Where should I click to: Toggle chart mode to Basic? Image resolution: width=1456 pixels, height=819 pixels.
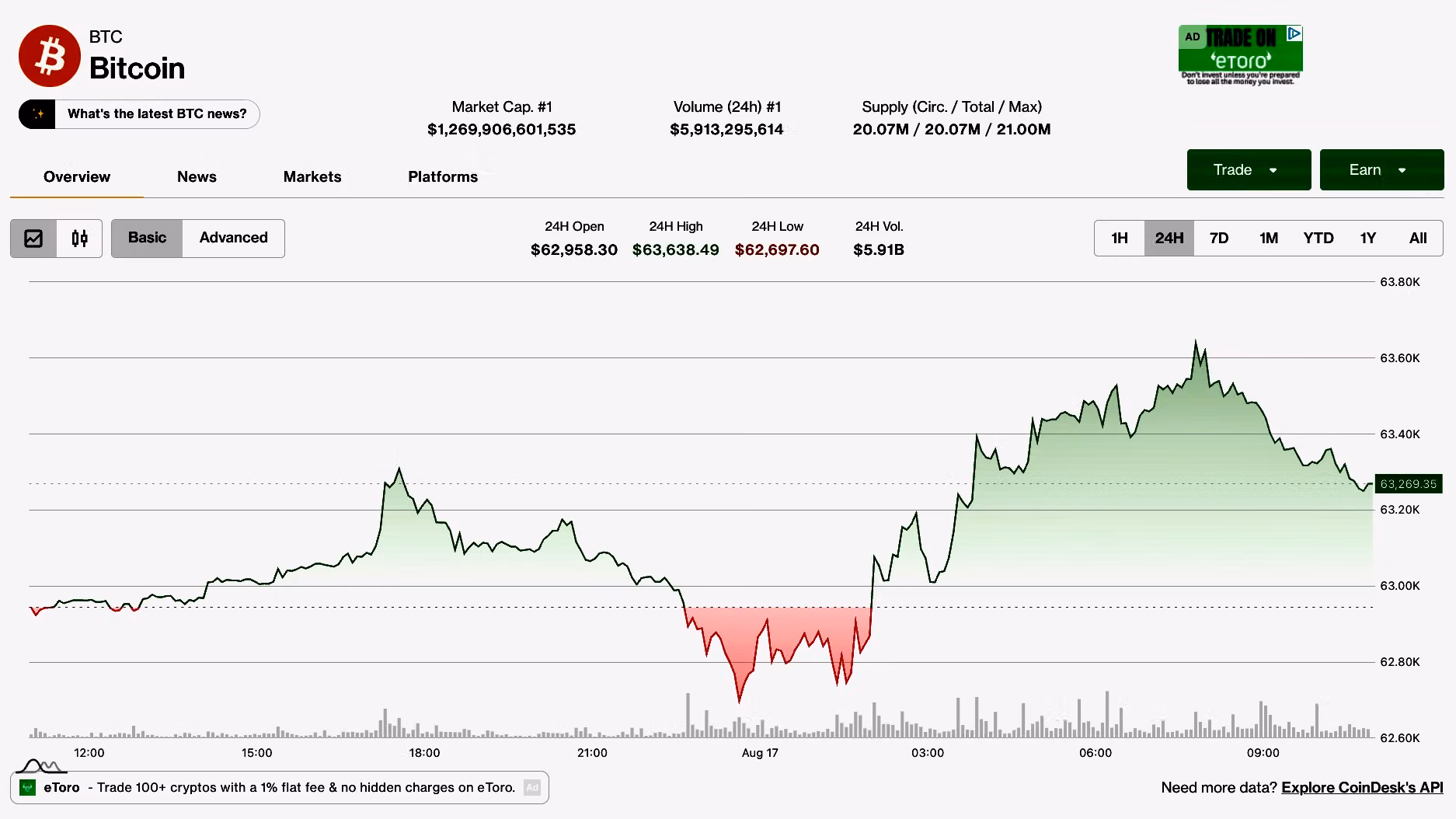[x=147, y=238]
